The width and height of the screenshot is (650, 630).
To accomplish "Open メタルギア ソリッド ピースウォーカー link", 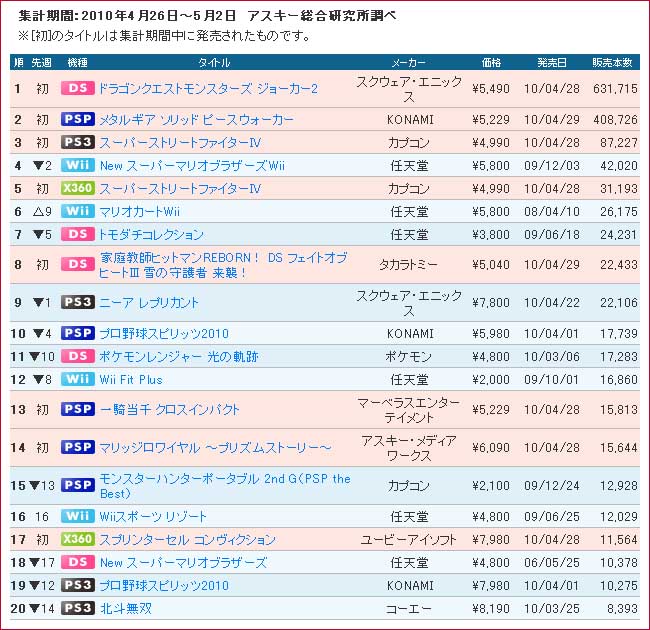I will click(x=196, y=120).
